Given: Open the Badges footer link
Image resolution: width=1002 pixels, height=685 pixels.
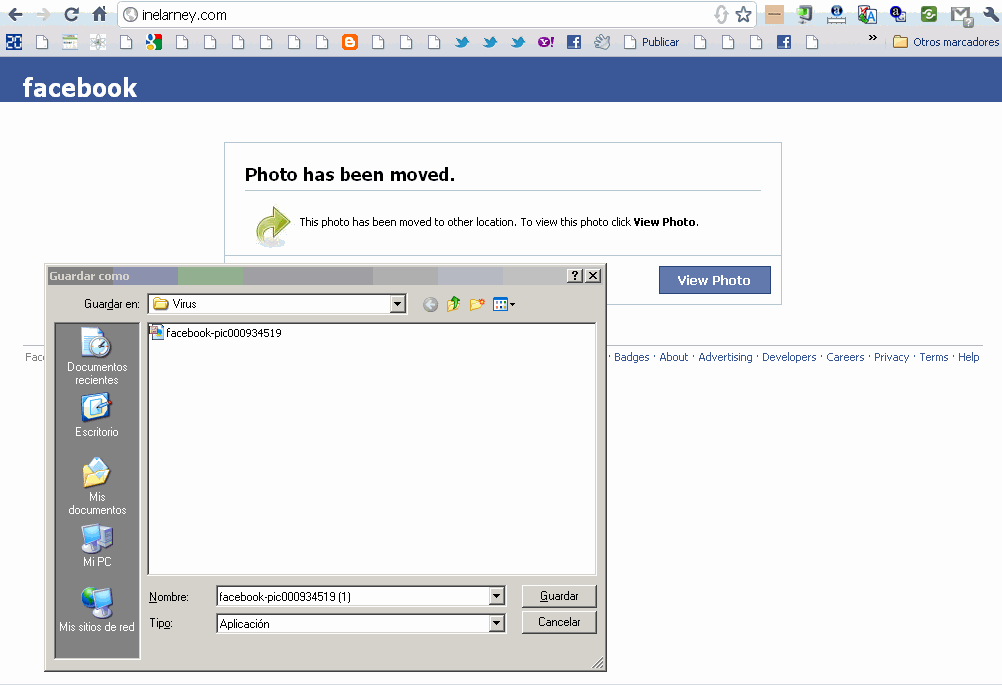Looking at the screenshot, I should point(631,357).
